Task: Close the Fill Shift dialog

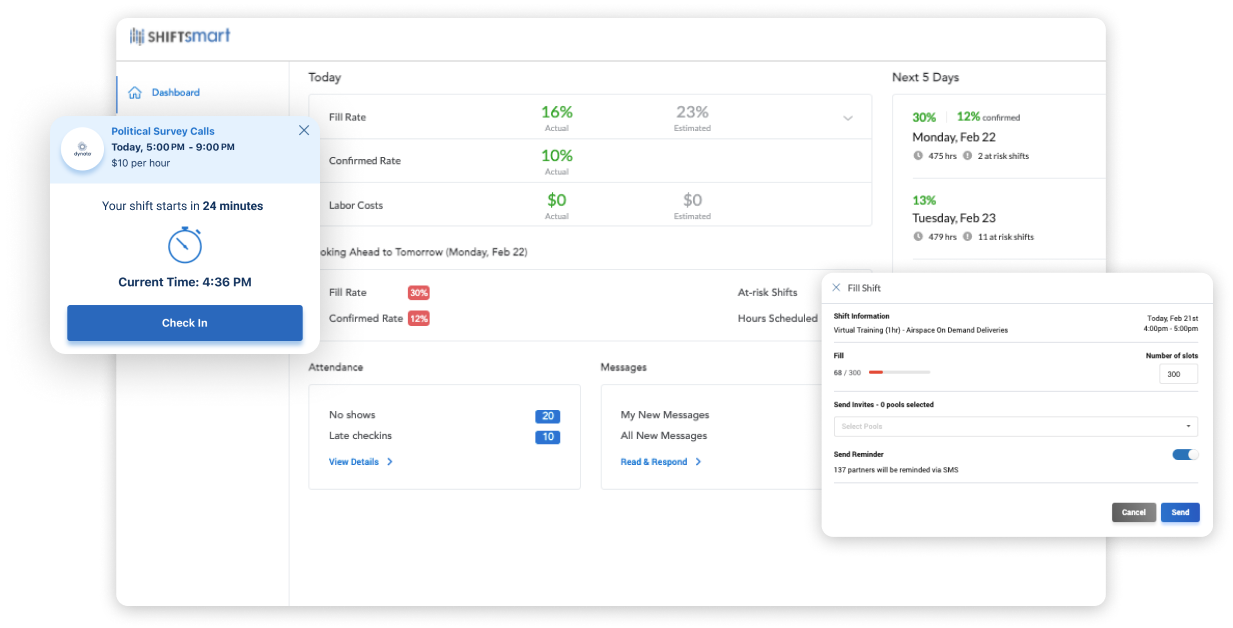Action: (x=836, y=287)
